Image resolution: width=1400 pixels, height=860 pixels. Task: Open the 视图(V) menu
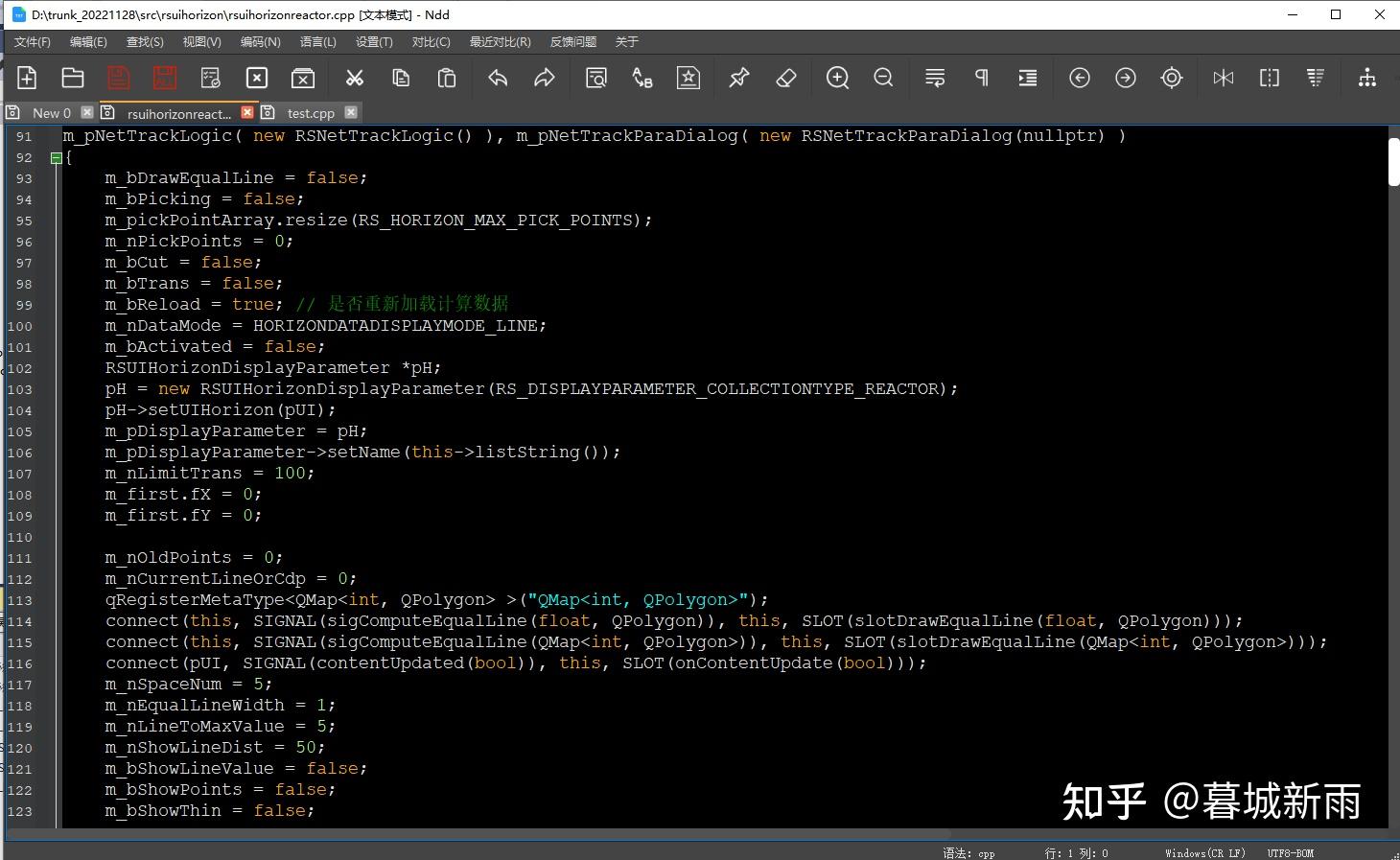[x=202, y=42]
